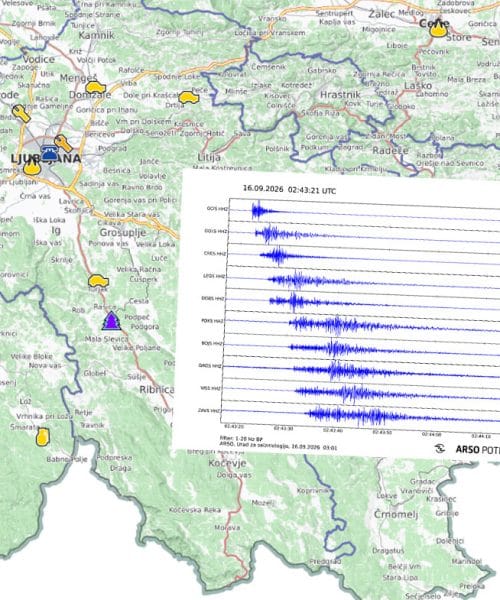Click the ARSO Urad za seizmologijo caption
The height and width of the screenshot is (600, 500).
point(279,446)
